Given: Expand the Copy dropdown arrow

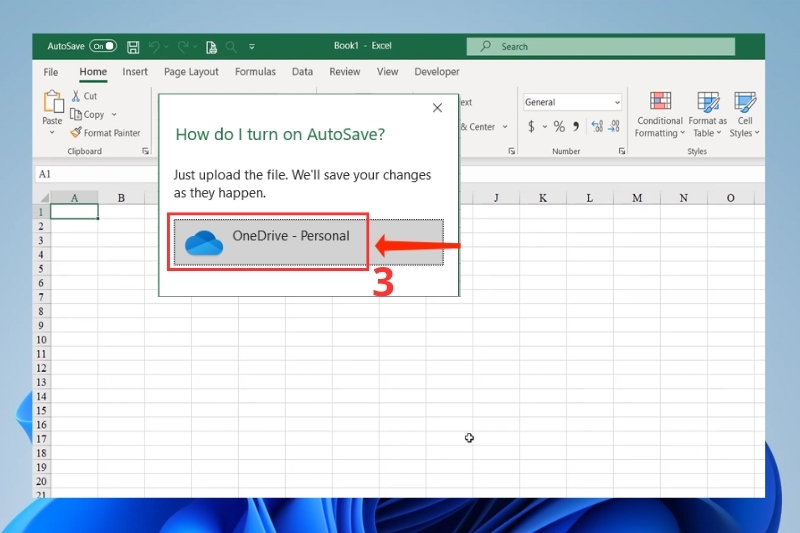Looking at the screenshot, I should (x=114, y=115).
